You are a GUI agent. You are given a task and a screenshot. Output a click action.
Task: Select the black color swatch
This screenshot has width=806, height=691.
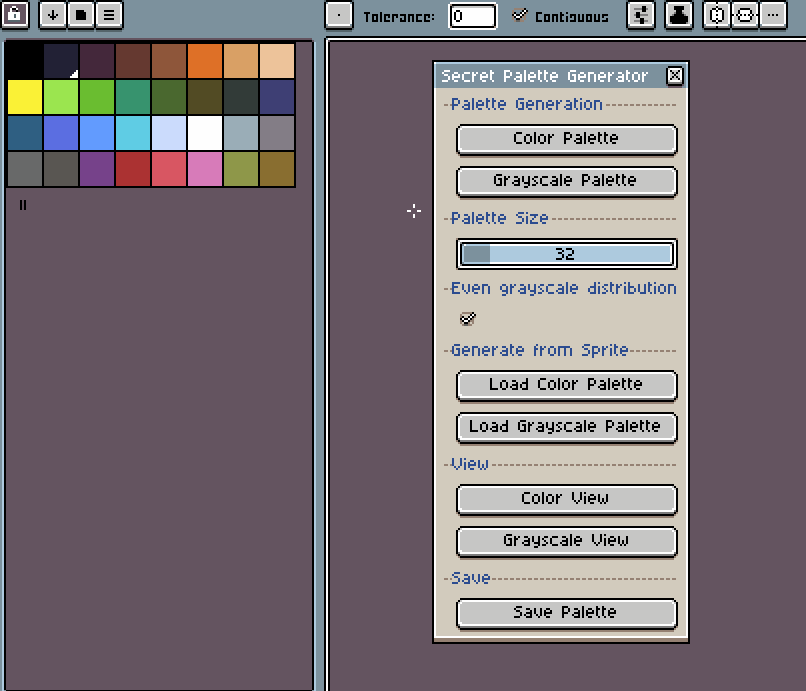click(x=25, y=61)
